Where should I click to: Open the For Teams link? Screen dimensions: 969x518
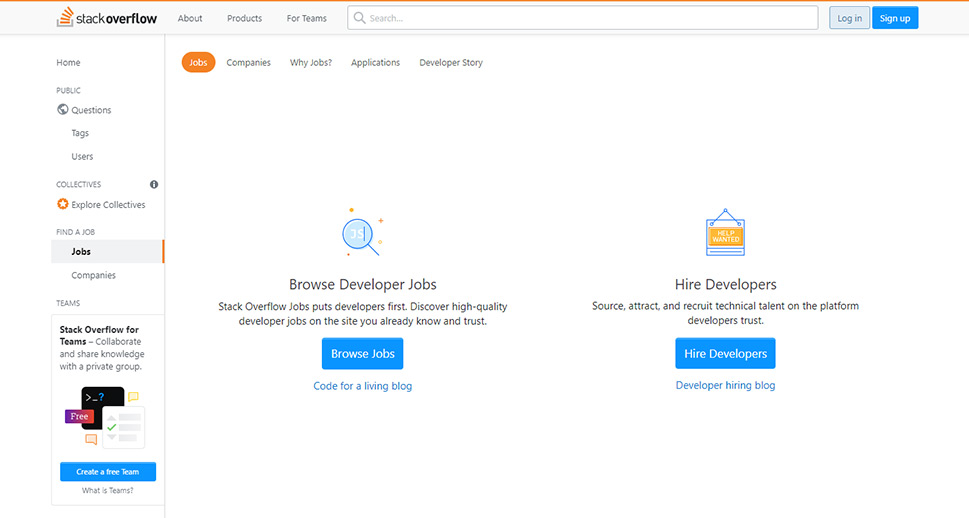(307, 18)
